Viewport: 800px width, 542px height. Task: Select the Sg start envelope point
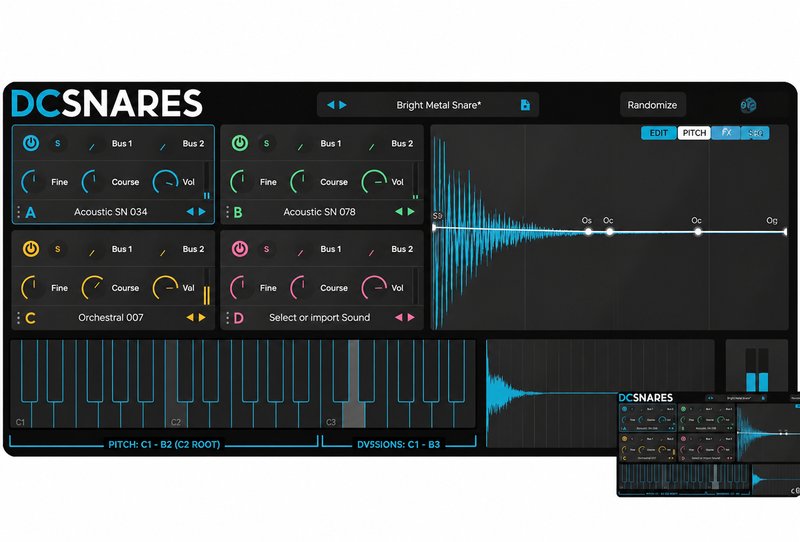[x=434, y=227]
